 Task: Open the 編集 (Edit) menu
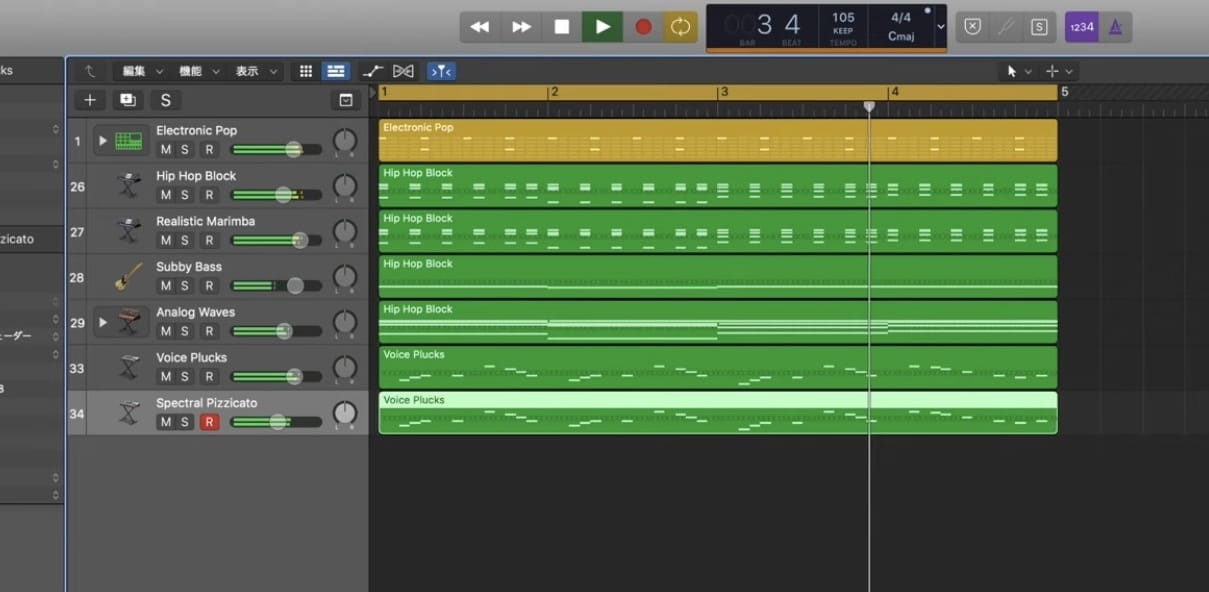[142, 71]
